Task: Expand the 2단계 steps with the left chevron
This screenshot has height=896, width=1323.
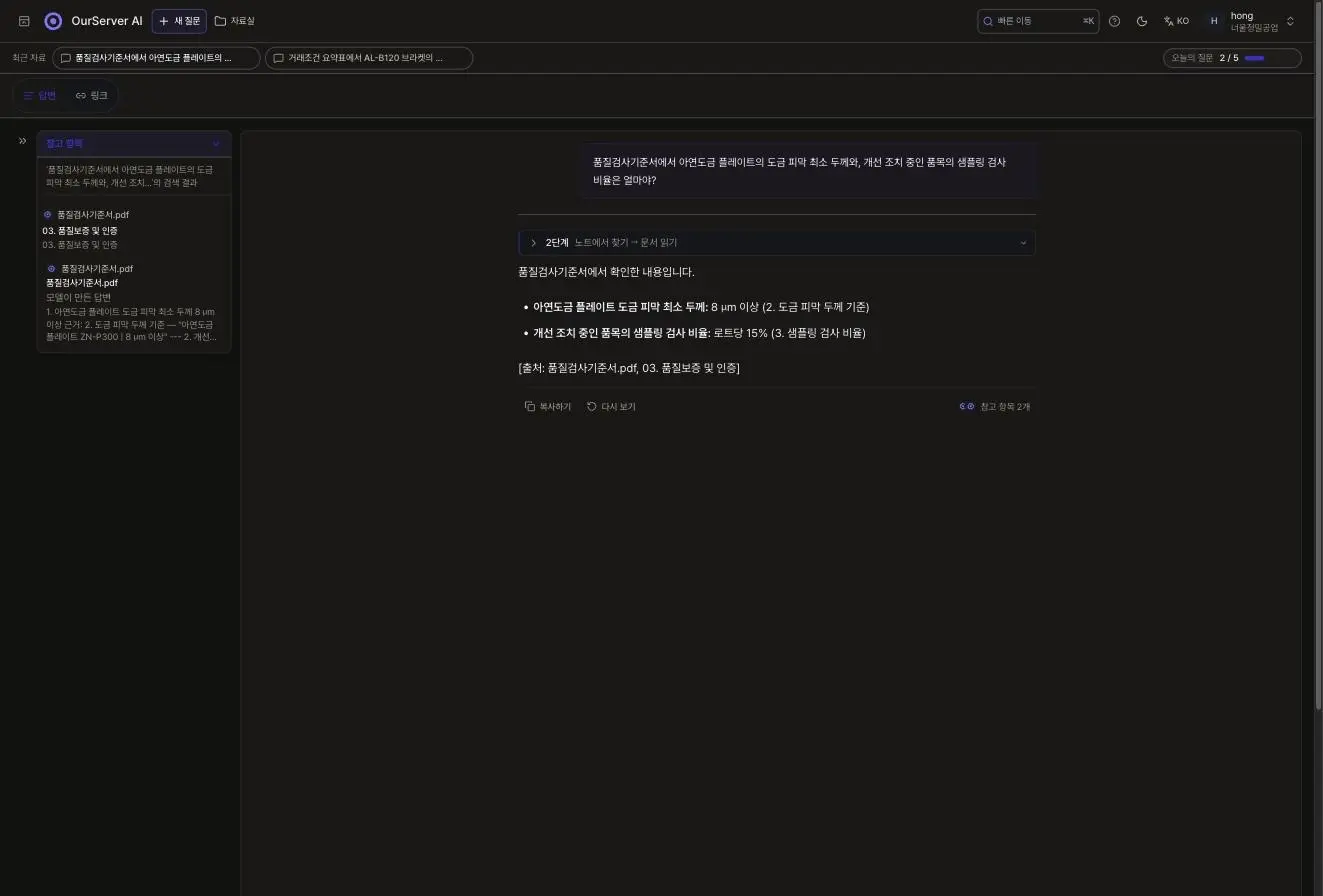Action: (x=534, y=243)
